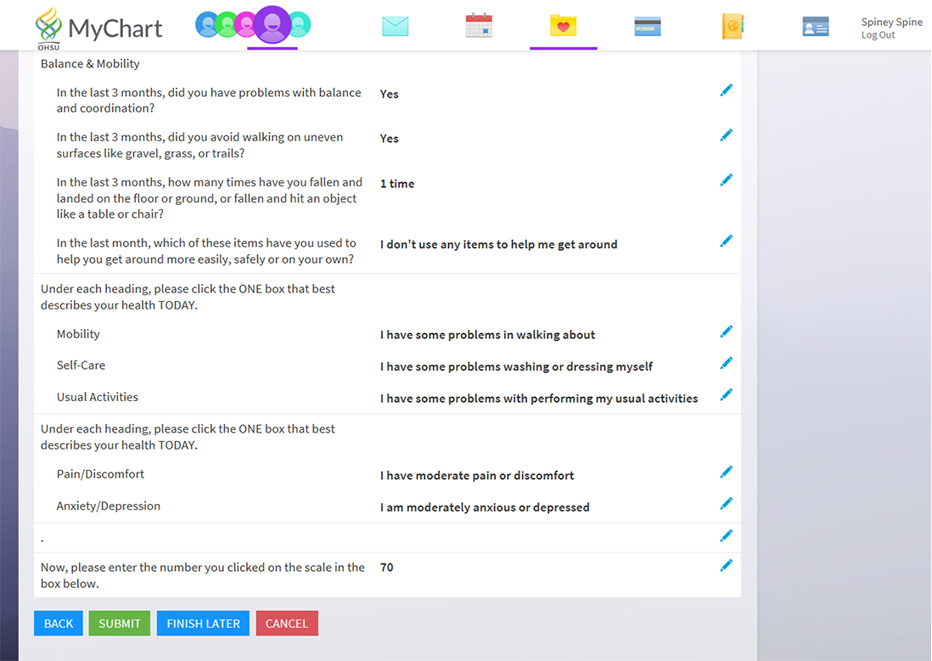The image size is (932, 661).
Task: Edit the Anxiety/Depression answer pencil
Action: (726, 503)
